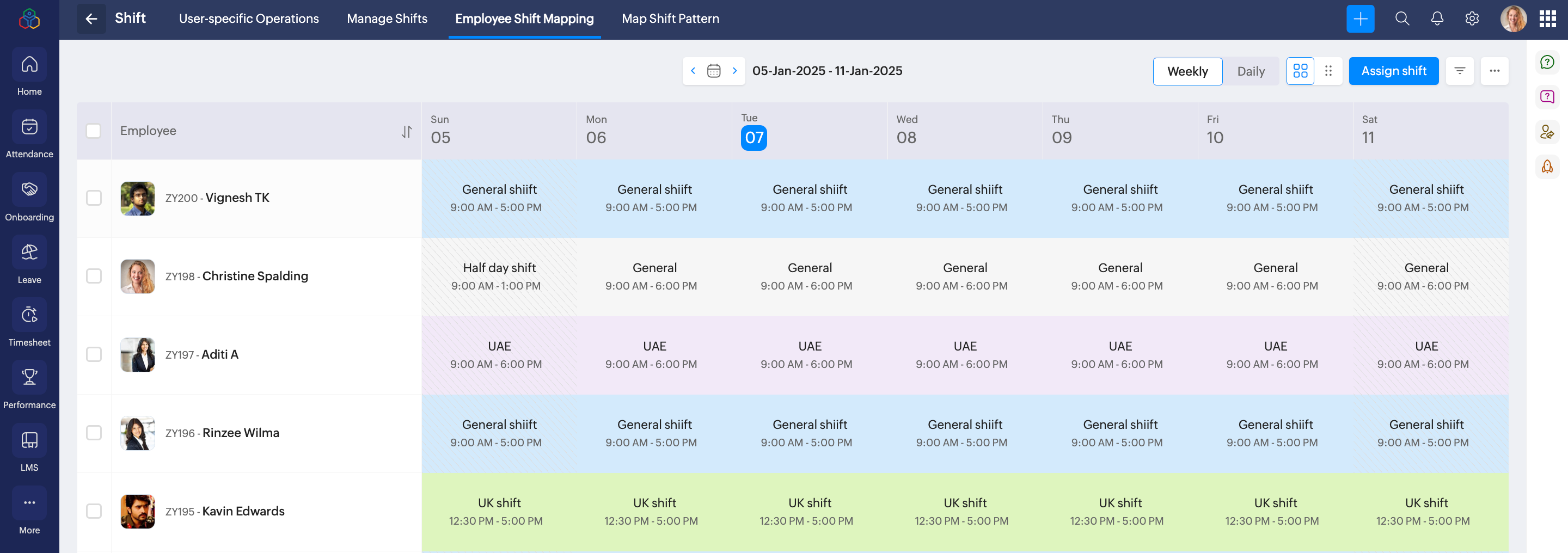This screenshot has width=1568, height=553.
Task: Go back with the arrow beside Shift
Action: tap(91, 19)
